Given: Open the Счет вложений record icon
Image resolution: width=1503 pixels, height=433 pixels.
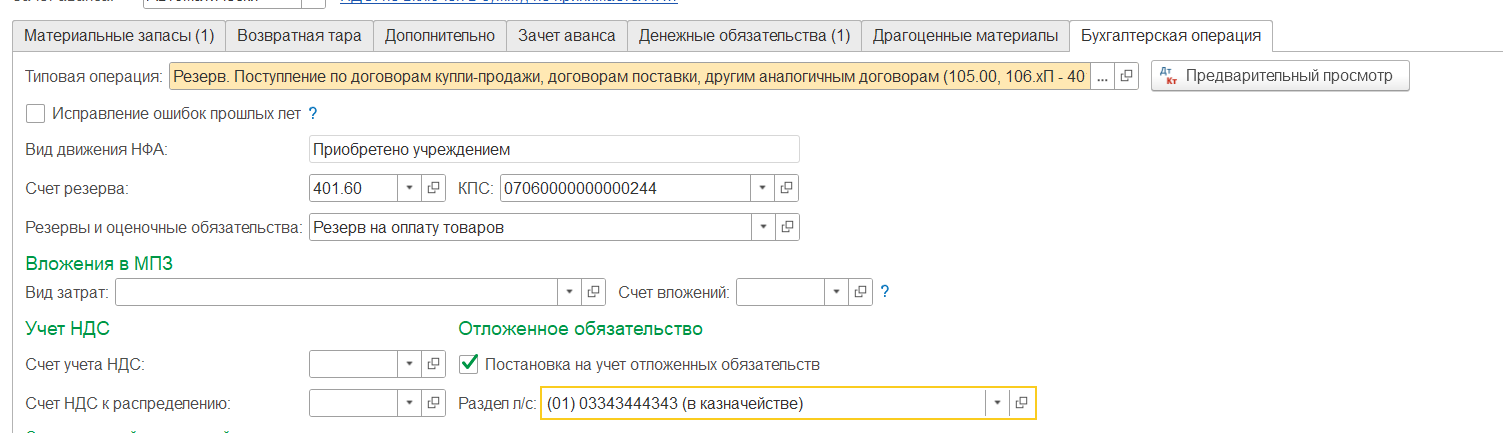Looking at the screenshot, I should (x=861, y=292).
